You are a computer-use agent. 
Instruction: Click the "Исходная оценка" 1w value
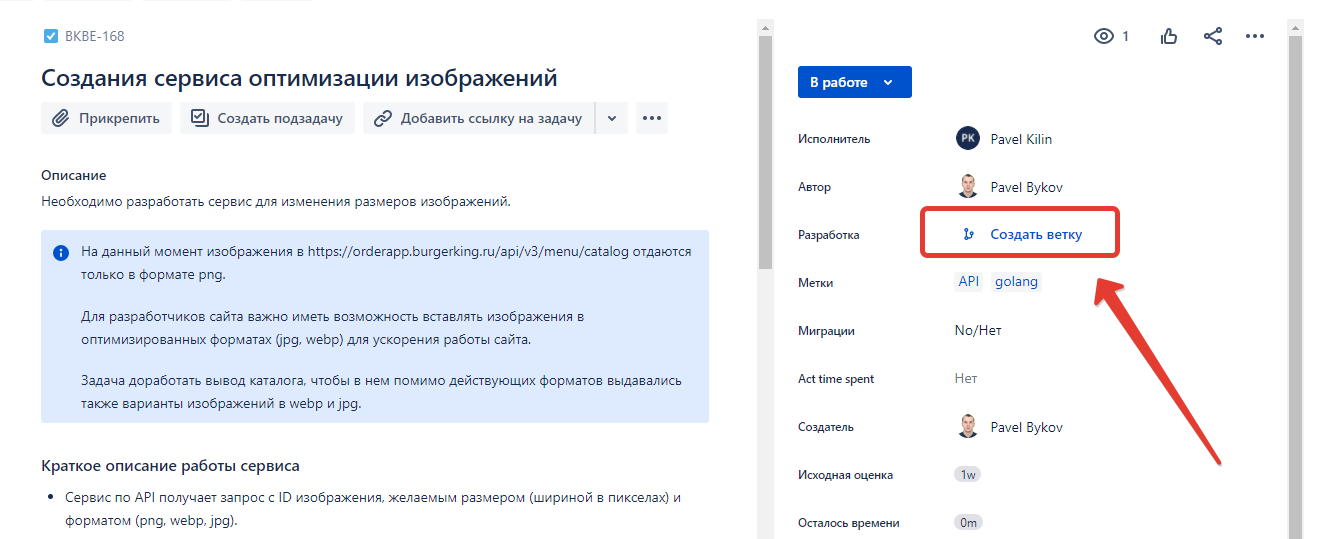pos(967,475)
